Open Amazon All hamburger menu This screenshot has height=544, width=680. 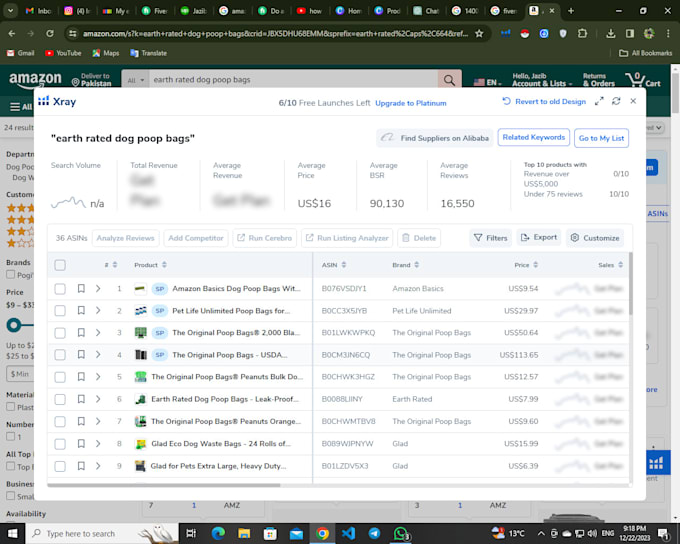(x=21, y=107)
